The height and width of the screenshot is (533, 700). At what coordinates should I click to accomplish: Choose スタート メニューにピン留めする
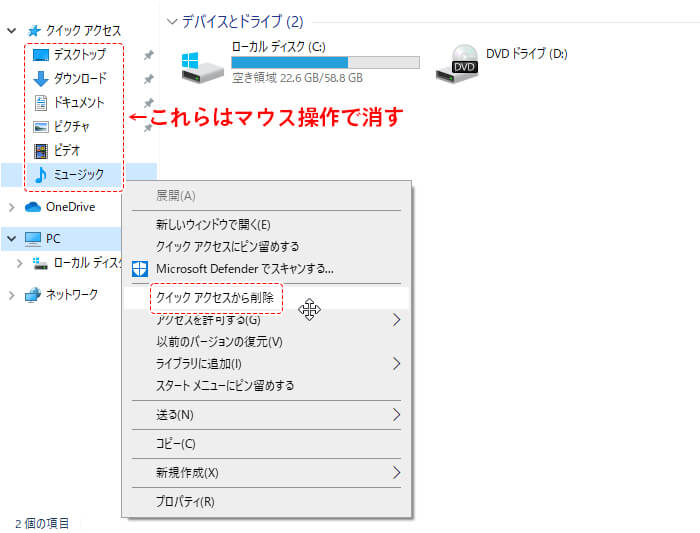[x=267, y=385]
